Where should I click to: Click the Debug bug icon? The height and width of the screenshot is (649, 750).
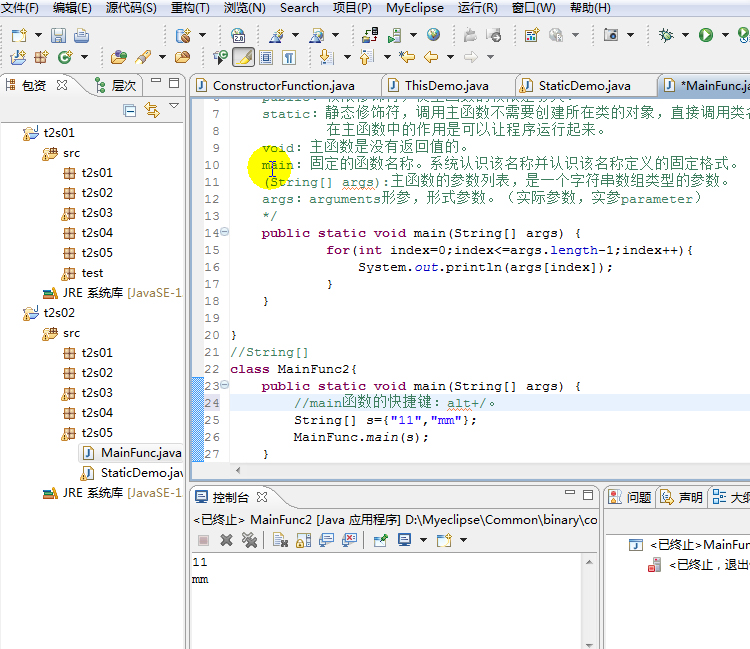[x=666, y=35]
